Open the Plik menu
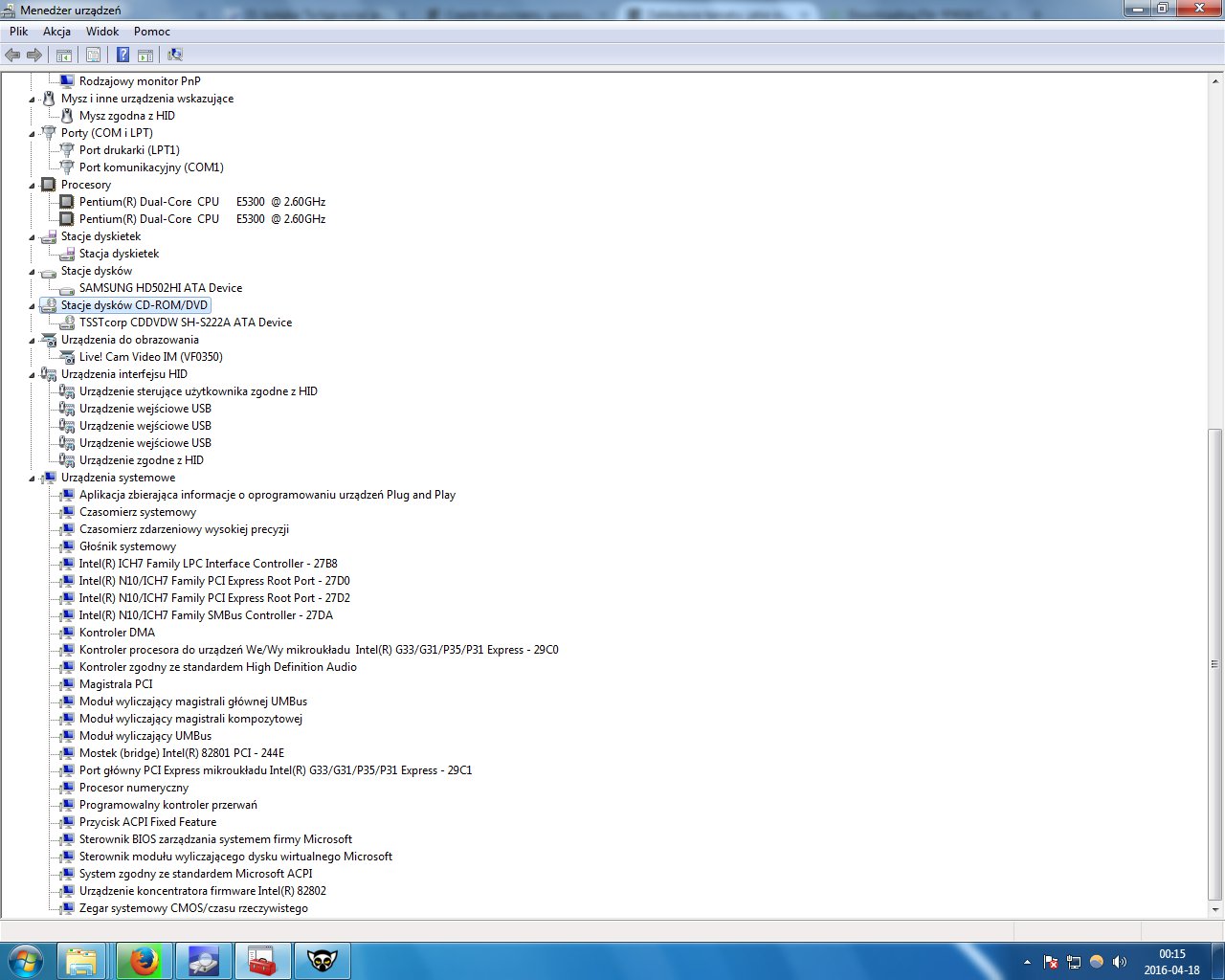This screenshot has height=980, width=1225. tap(19, 32)
